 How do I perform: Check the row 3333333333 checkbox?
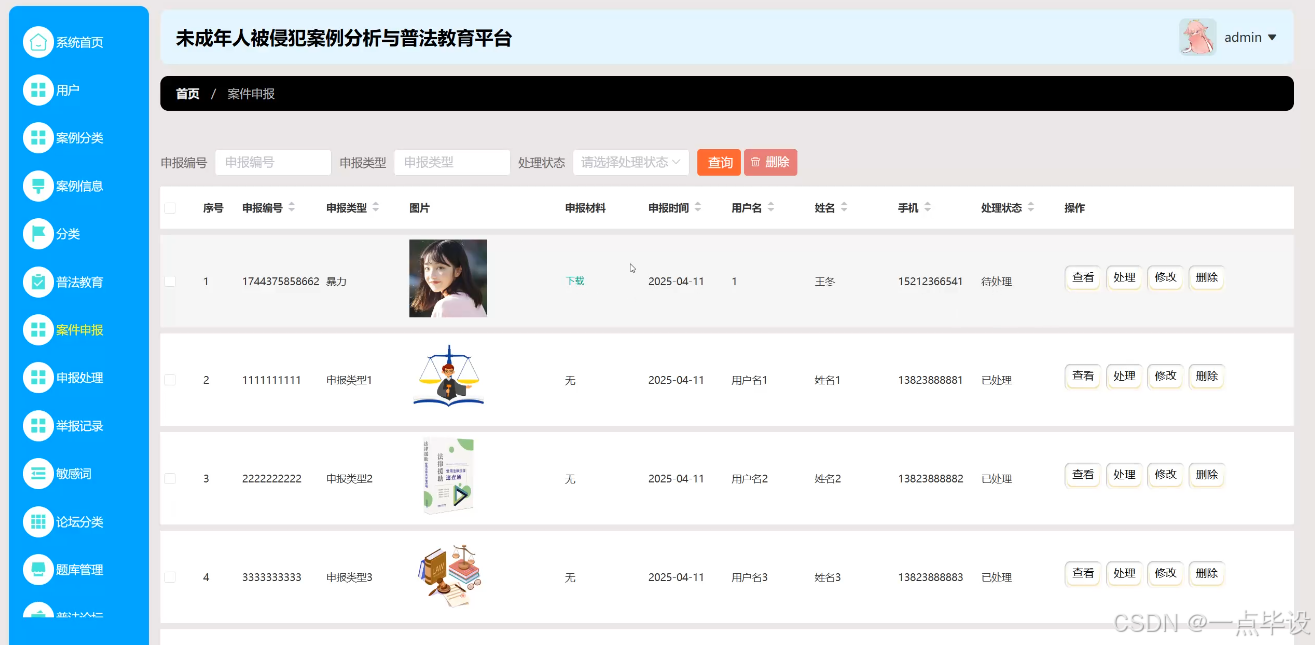coord(170,577)
